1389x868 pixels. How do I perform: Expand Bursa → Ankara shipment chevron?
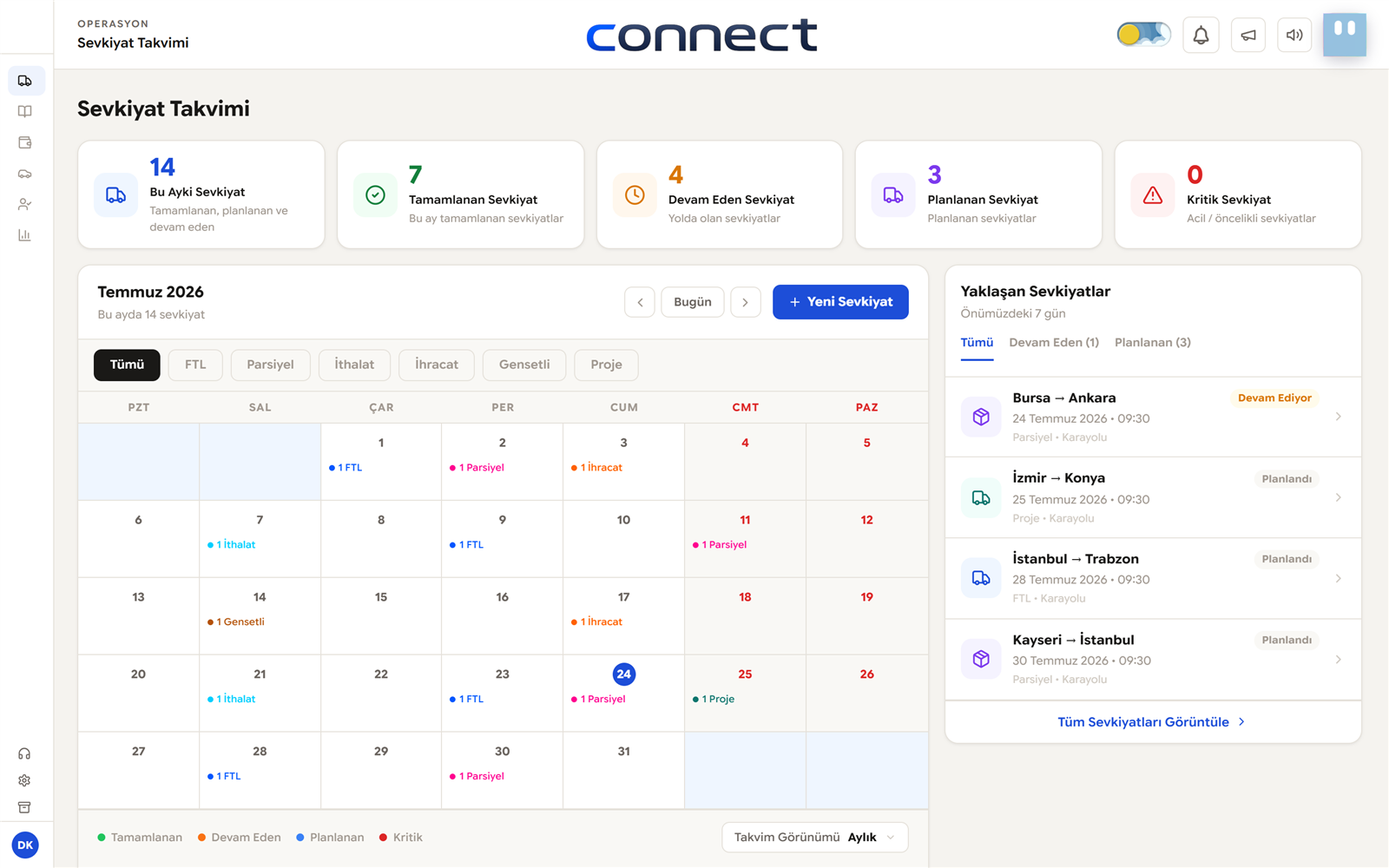(x=1339, y=417)
